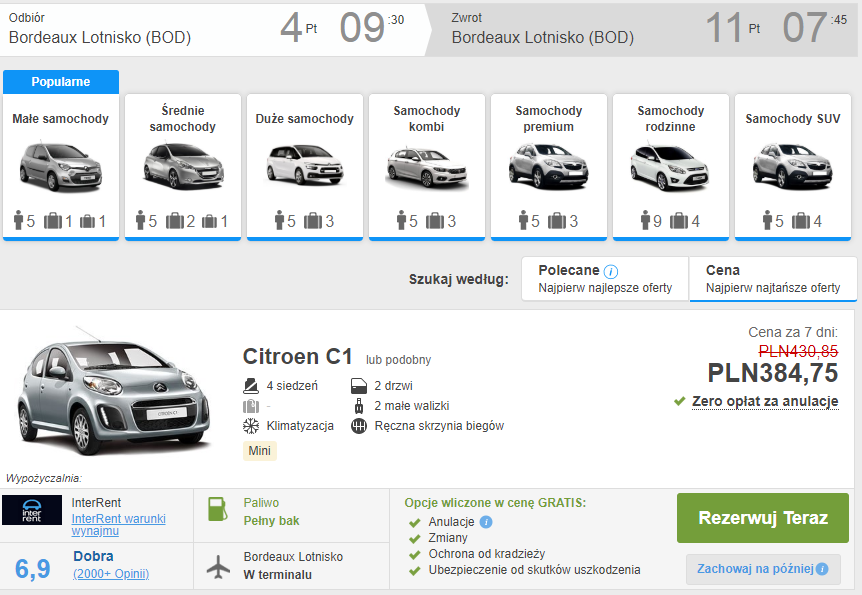Click the Dobra rating label
Screen dimensions: 862x595
[x=93, y=557]
